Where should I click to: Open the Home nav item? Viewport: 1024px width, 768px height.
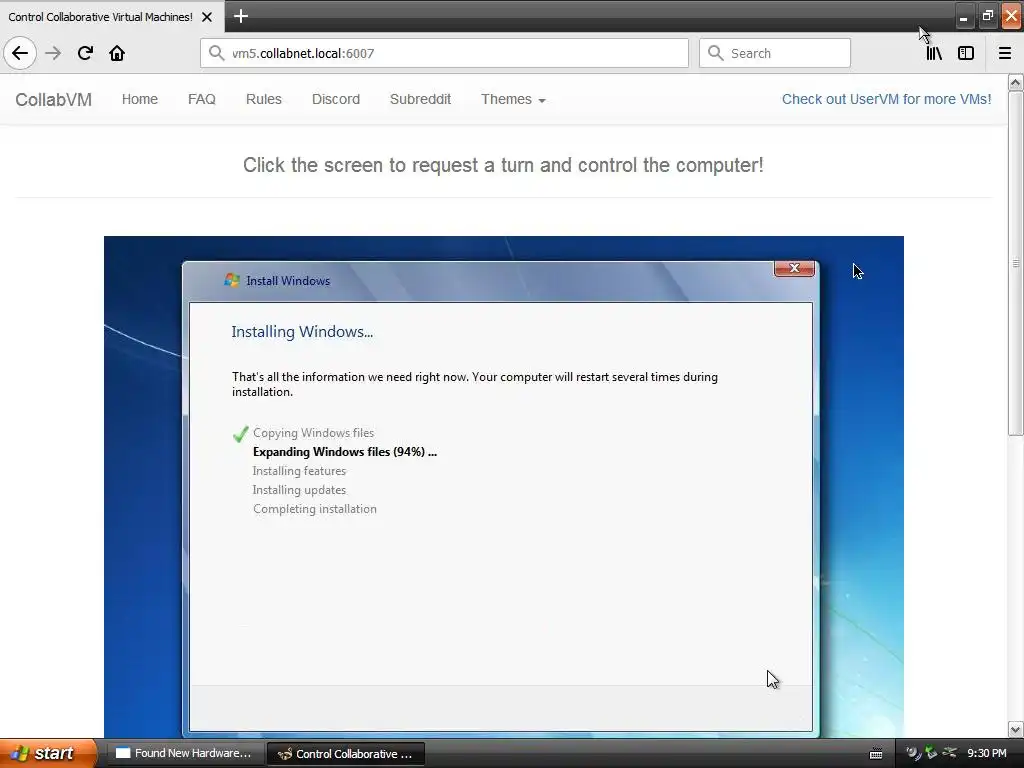coord(140,99)
